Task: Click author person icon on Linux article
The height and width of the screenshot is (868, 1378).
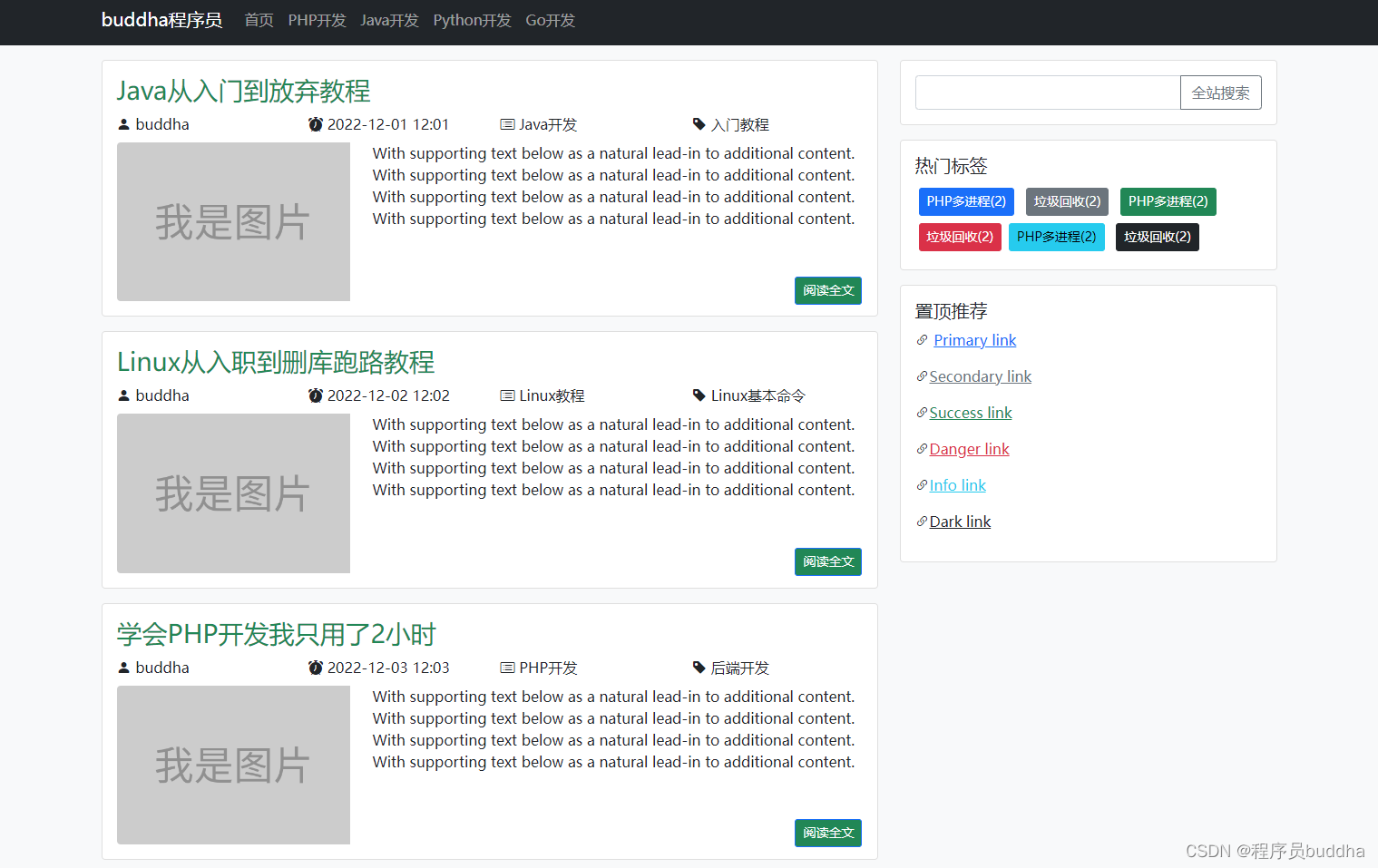Action: 124,395
